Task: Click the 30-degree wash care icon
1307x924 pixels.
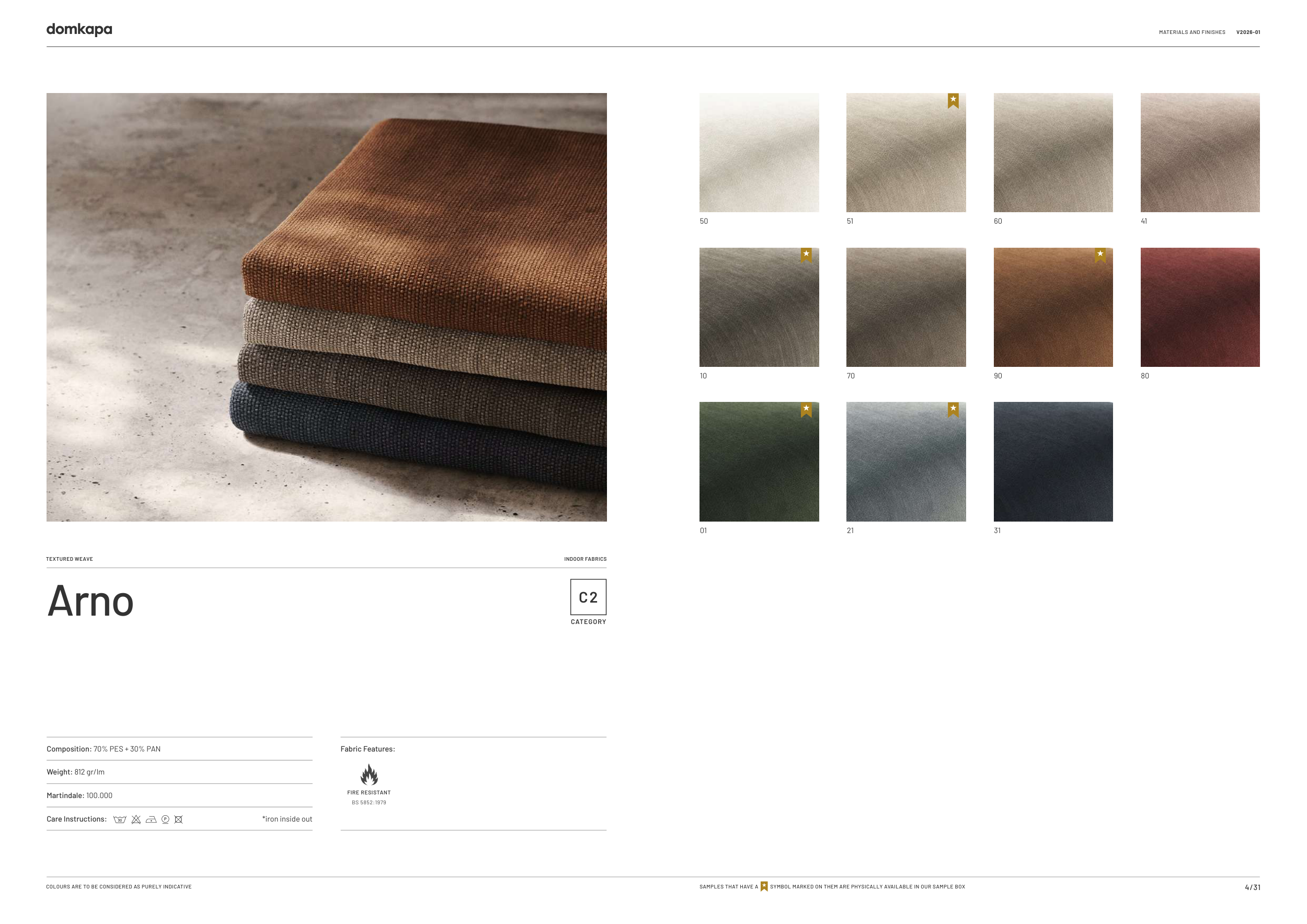Action: 120,819
